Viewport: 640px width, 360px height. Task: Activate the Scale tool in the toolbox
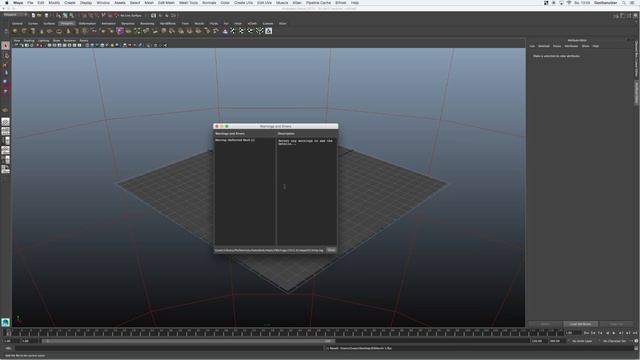point(5,91)
